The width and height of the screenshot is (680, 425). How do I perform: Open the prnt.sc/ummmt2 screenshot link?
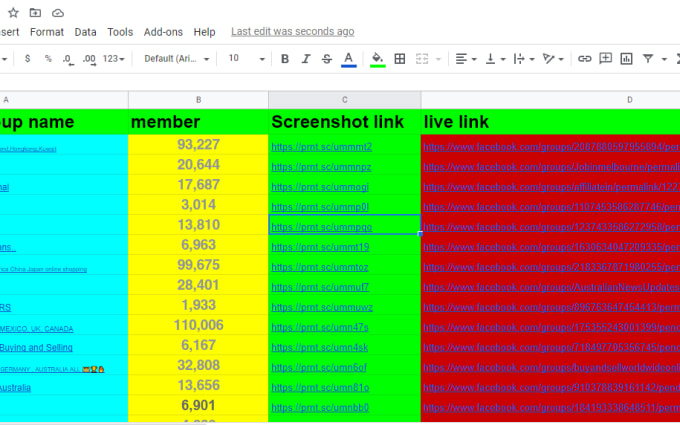pyautogui.click(x=321, y=147)
